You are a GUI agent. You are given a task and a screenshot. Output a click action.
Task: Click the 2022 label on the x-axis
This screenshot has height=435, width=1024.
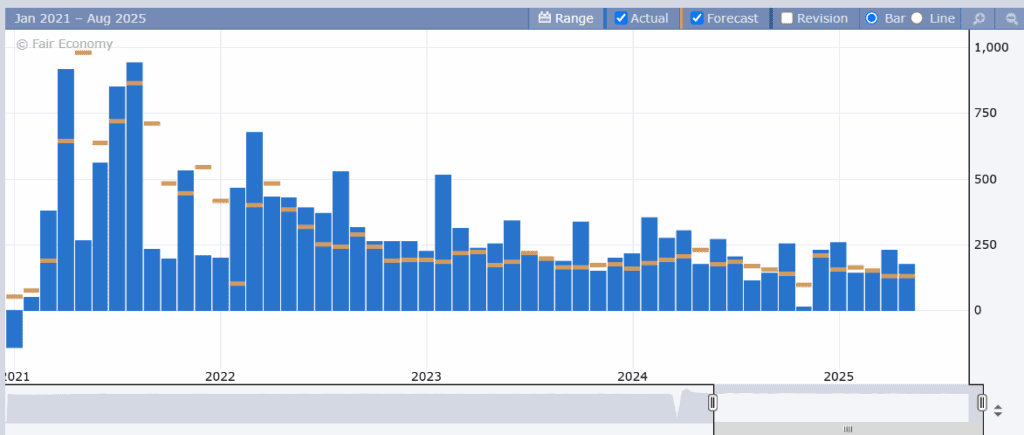[x=220, y=377]
